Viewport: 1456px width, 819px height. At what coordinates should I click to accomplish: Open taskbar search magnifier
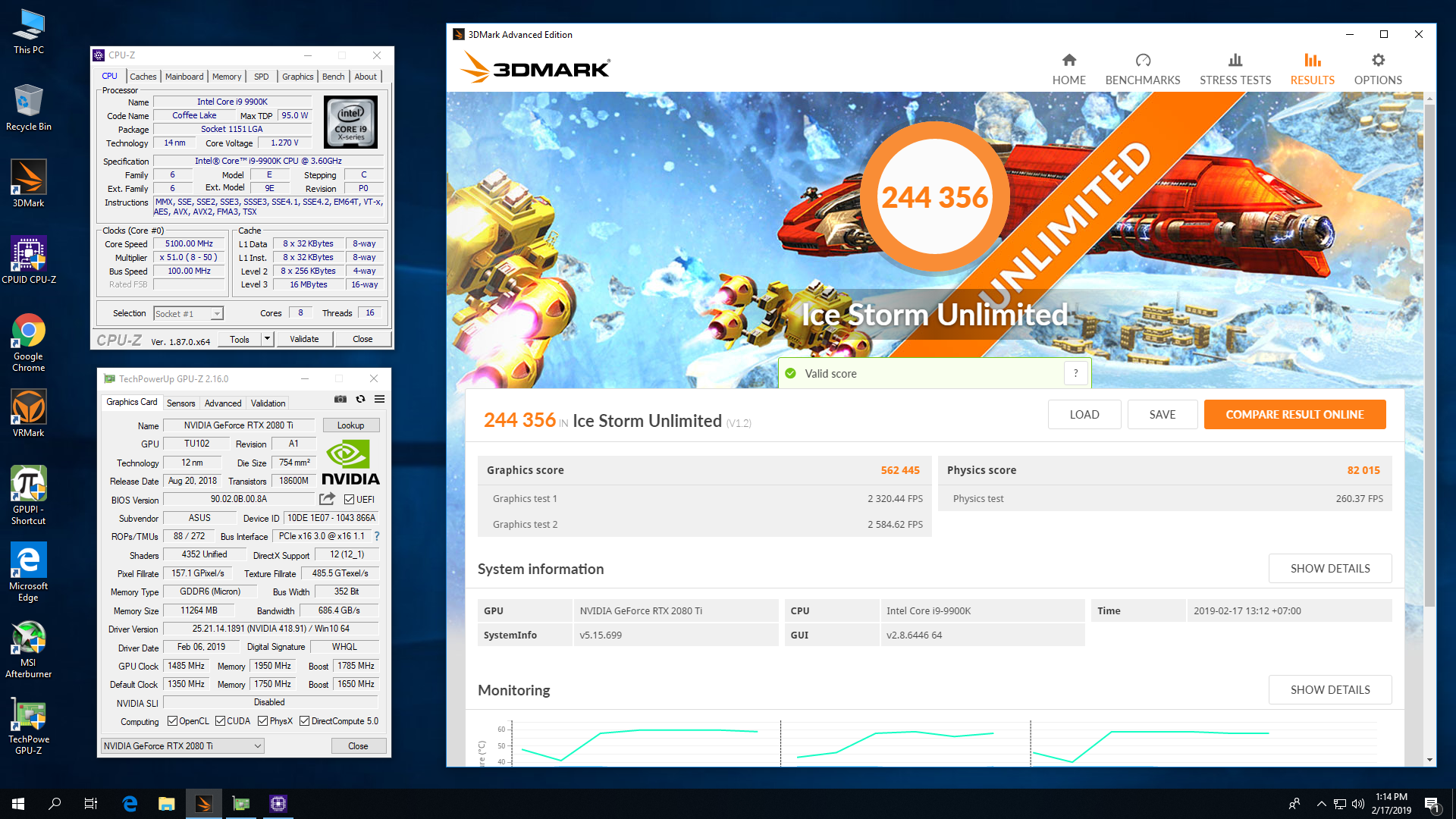(x=55, y=804)
